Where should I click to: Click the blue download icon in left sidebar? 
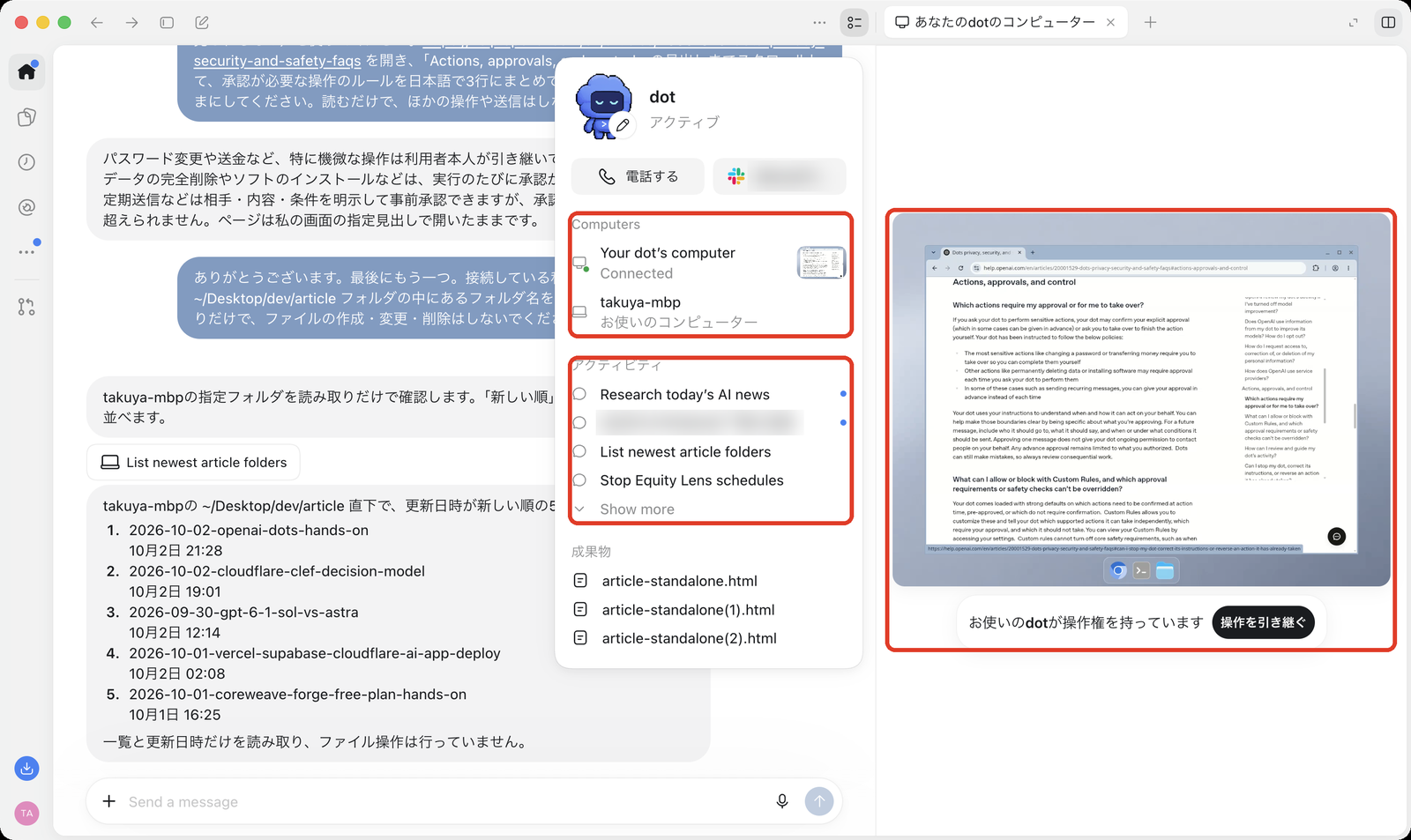(x=26, y=769)
